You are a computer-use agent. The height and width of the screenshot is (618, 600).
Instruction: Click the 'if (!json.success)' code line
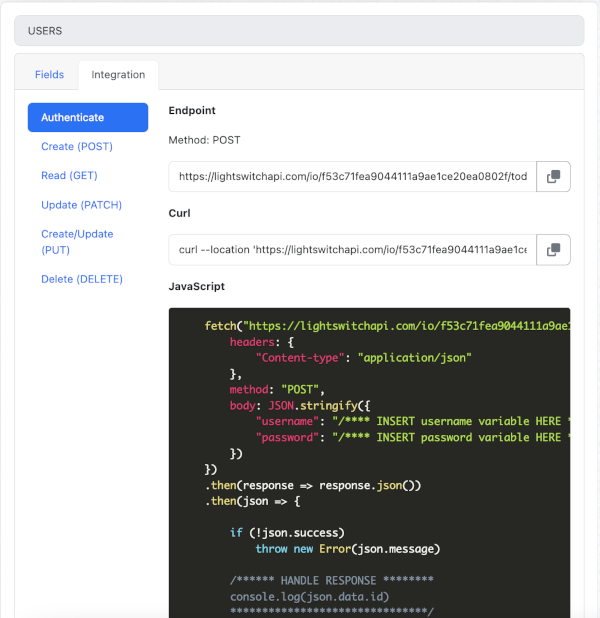coord(287,533)
